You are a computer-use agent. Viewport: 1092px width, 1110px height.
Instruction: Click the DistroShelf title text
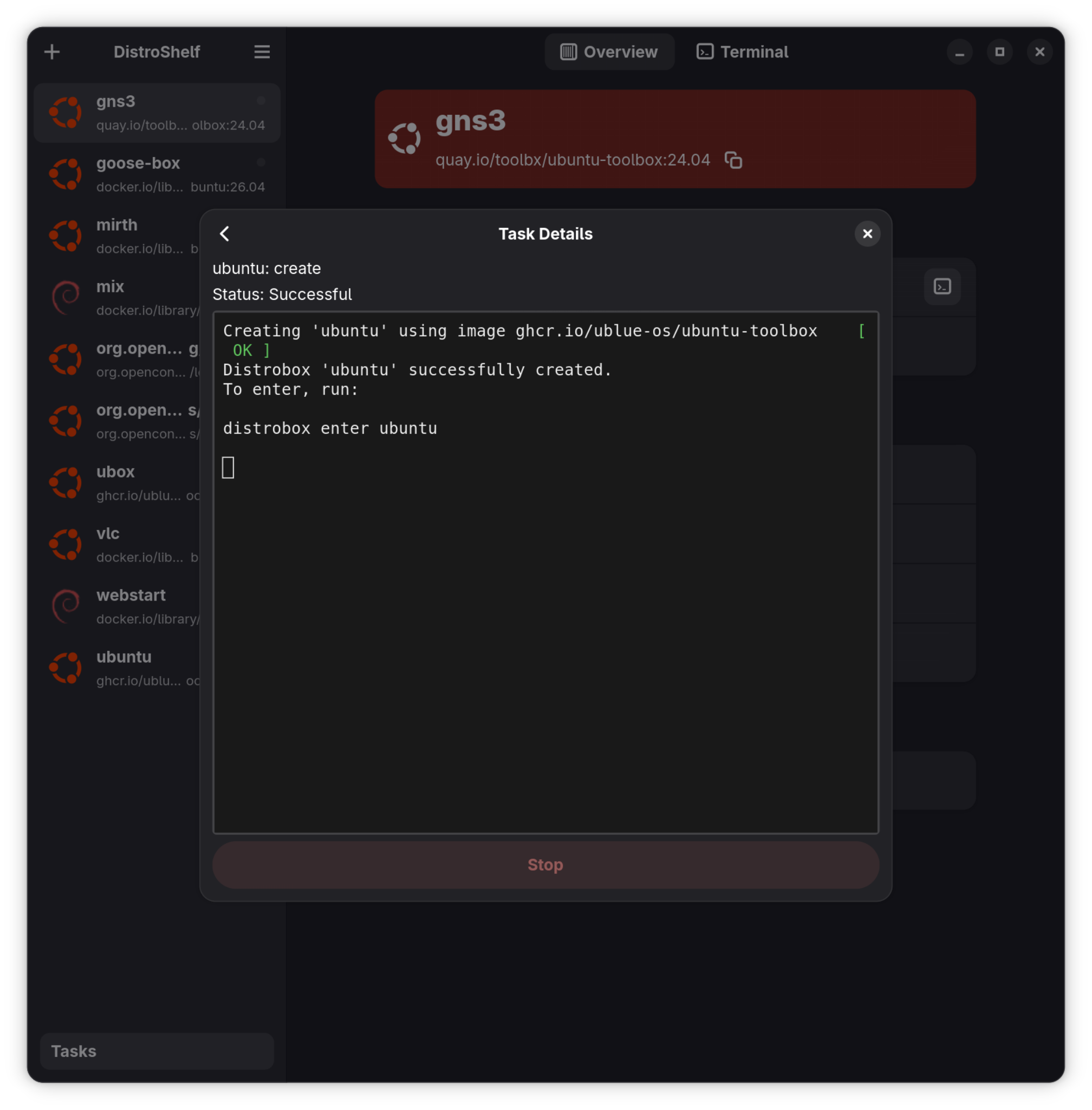tap(157, 52)
